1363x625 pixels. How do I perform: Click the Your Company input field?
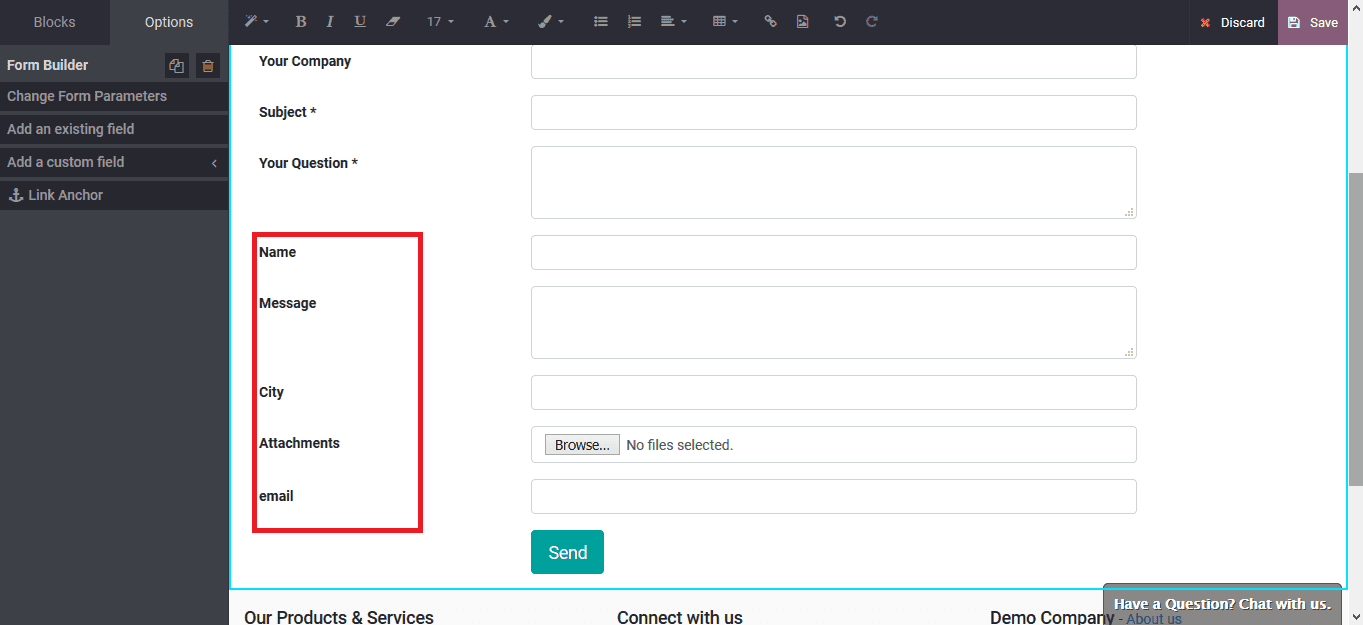coord(833,62)
